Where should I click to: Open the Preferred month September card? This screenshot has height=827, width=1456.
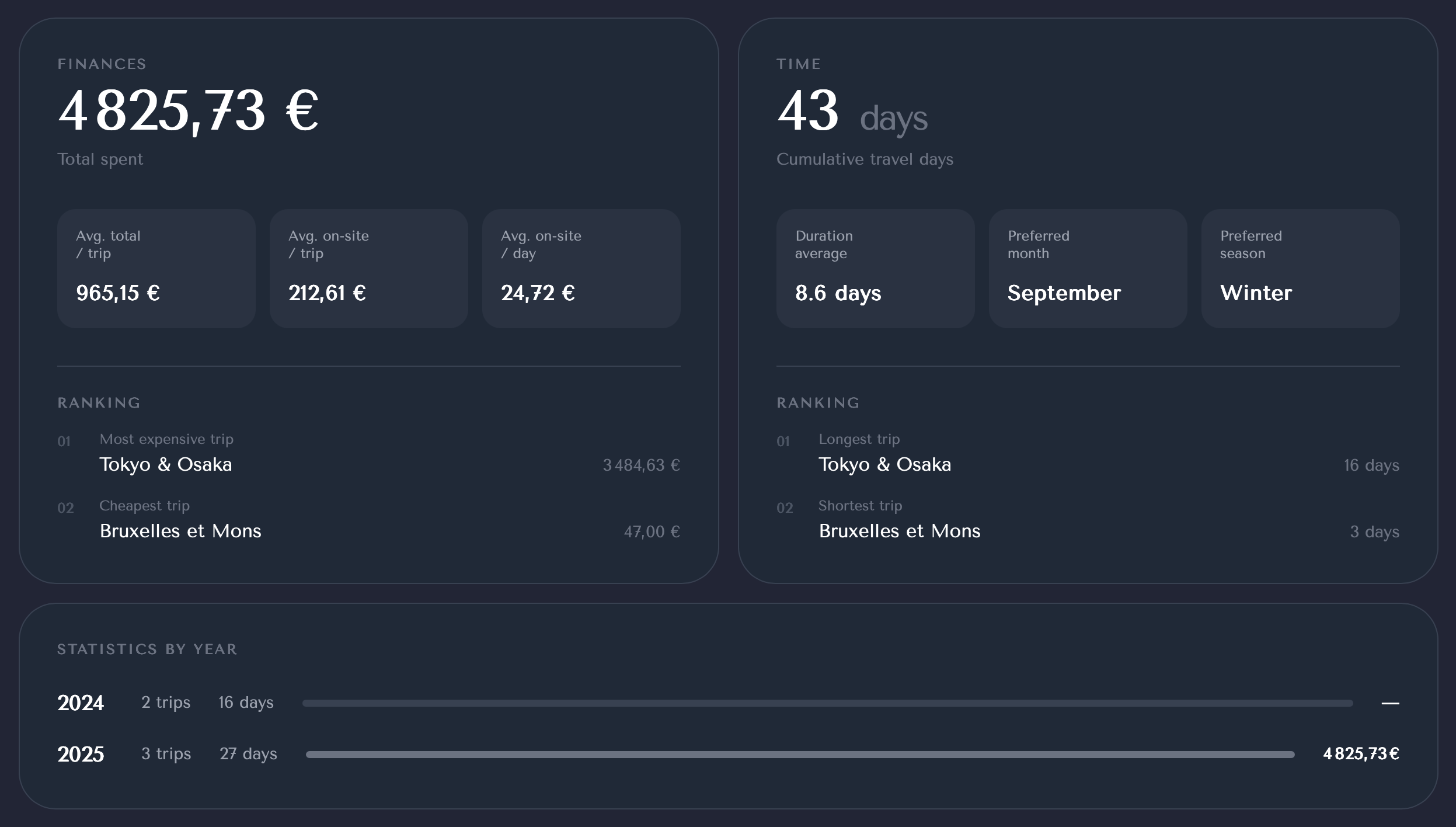point(1088,269)
